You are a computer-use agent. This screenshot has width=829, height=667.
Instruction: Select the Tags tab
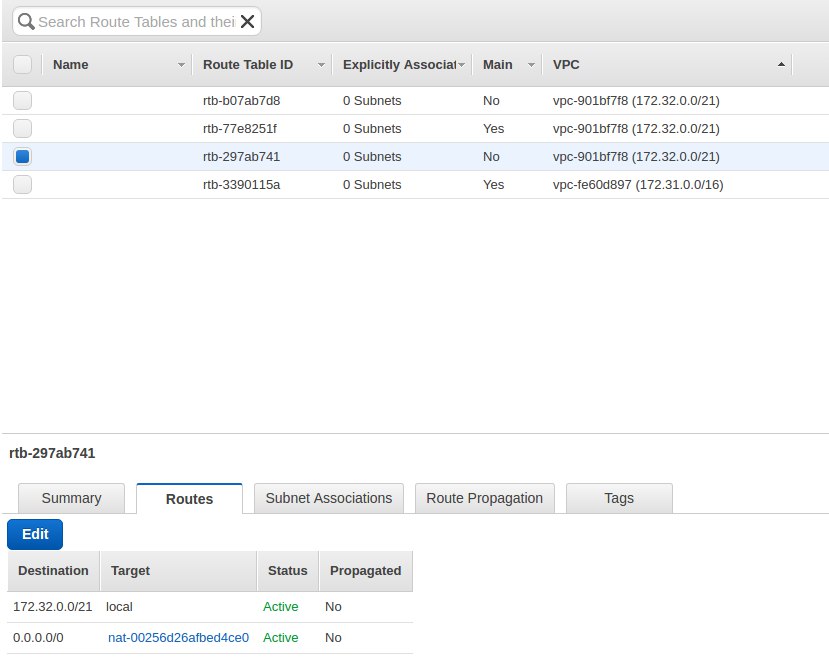(619, 498)
